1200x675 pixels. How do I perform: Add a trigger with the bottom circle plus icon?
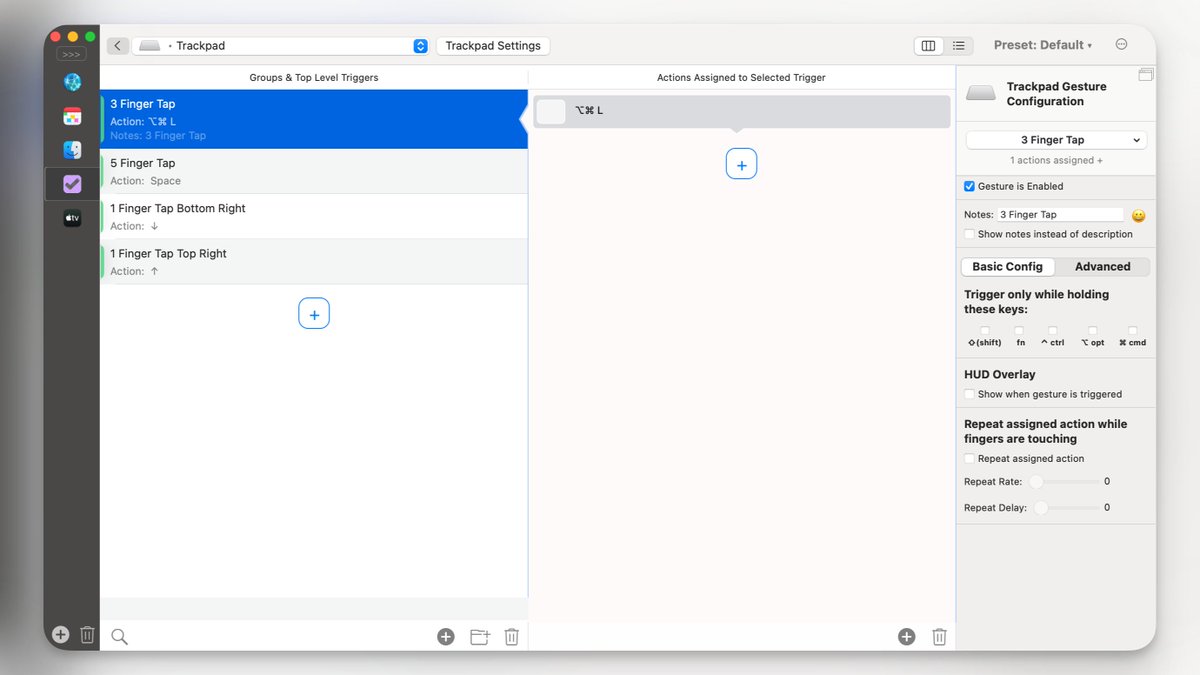[446, 637]
